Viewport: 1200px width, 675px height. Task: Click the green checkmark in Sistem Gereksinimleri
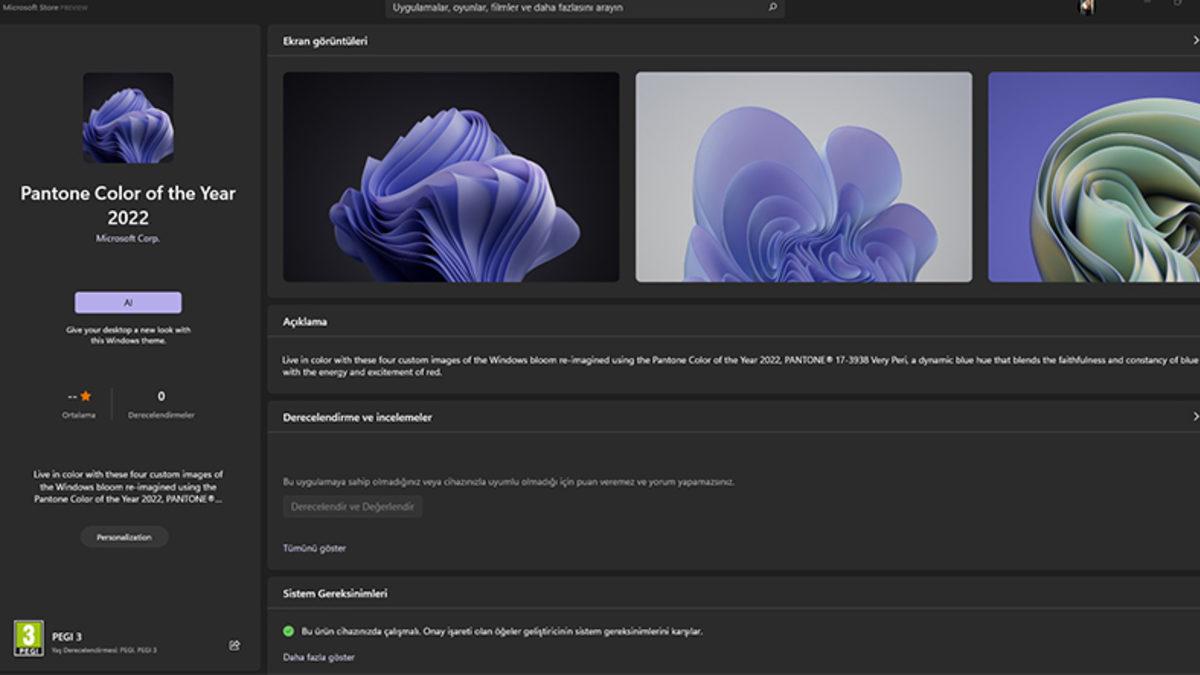point(290,630)
